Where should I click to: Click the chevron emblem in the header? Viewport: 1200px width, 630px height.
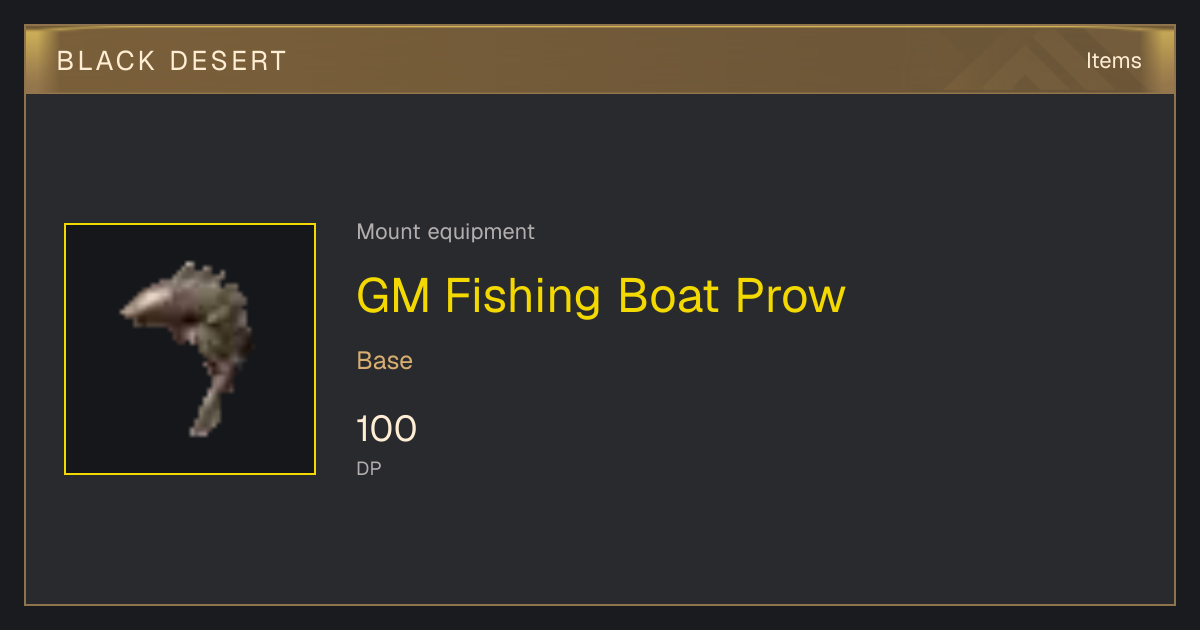coord(1040,60)
